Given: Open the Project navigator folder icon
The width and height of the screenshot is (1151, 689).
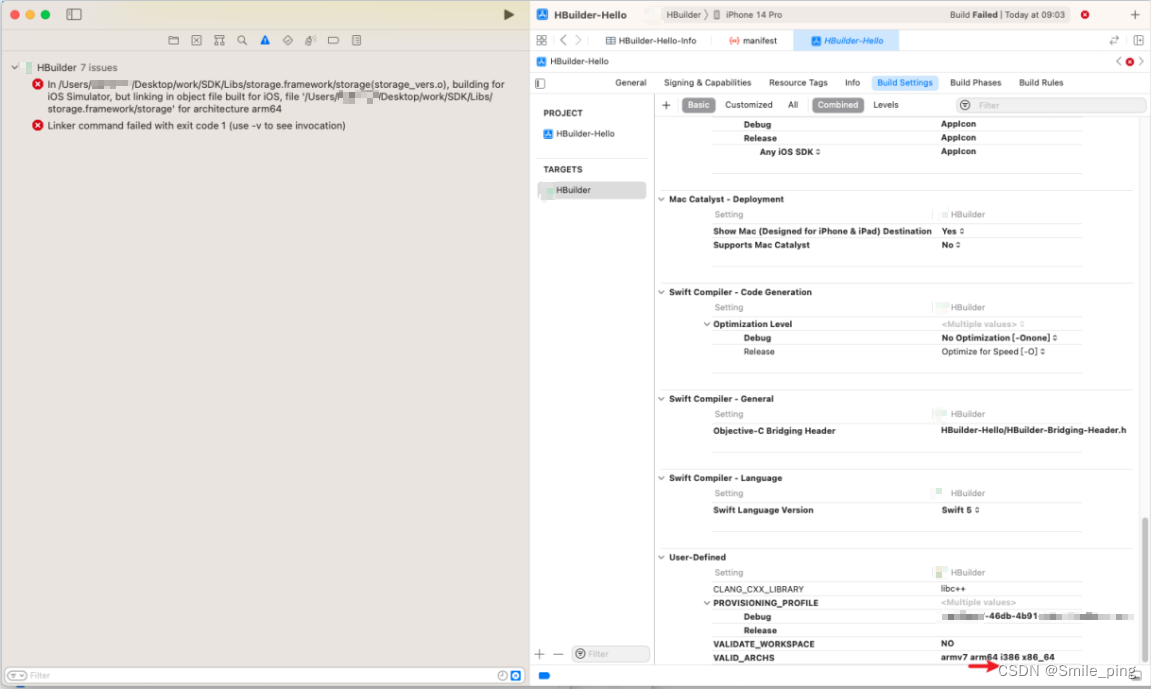Looking at the screenshot, I should point(173,40).
